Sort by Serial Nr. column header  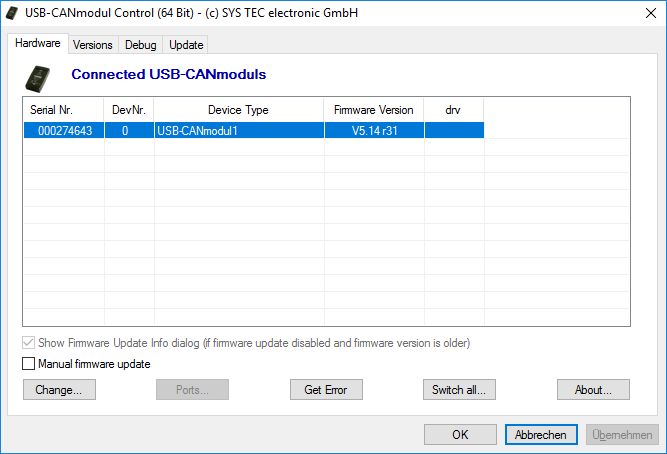64,110
